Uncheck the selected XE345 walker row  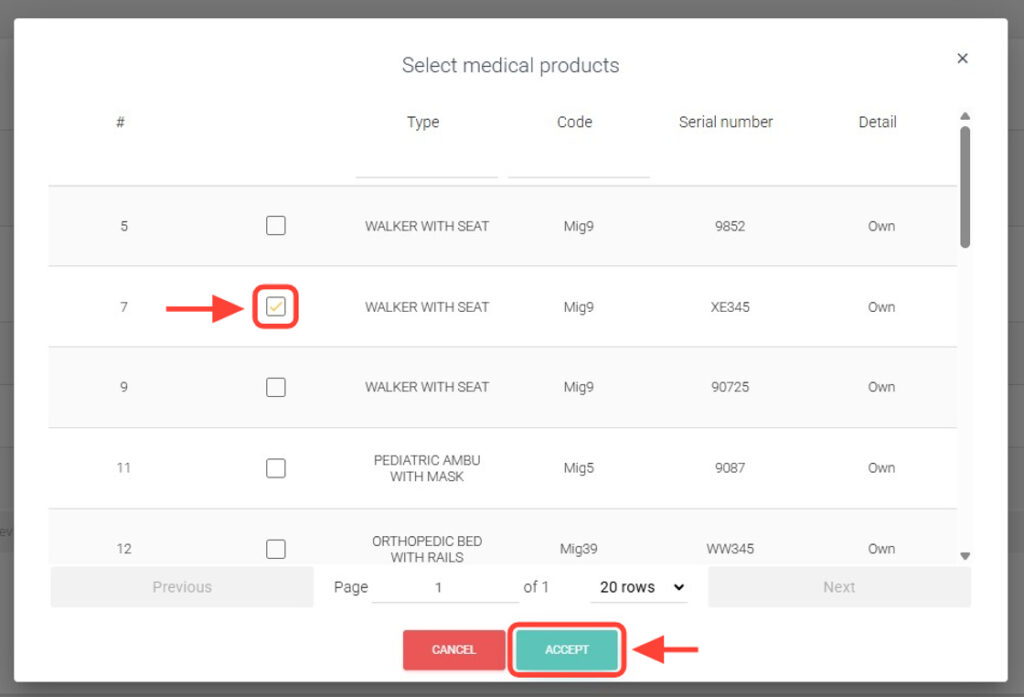(x=276, y=307)
